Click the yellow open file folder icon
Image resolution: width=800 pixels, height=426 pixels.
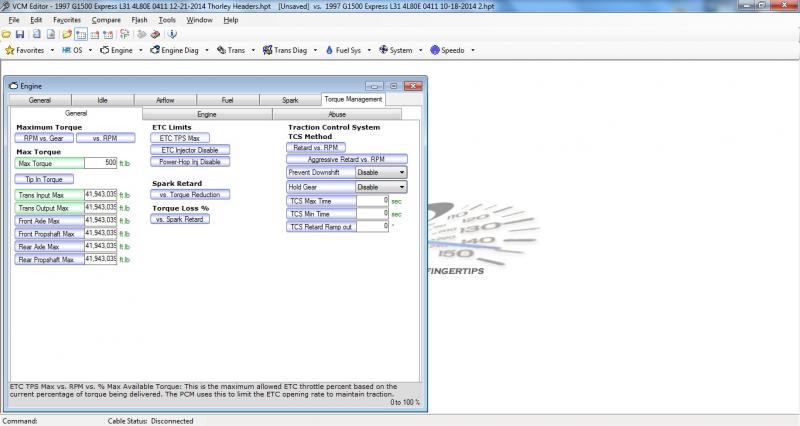pos(6,34)
